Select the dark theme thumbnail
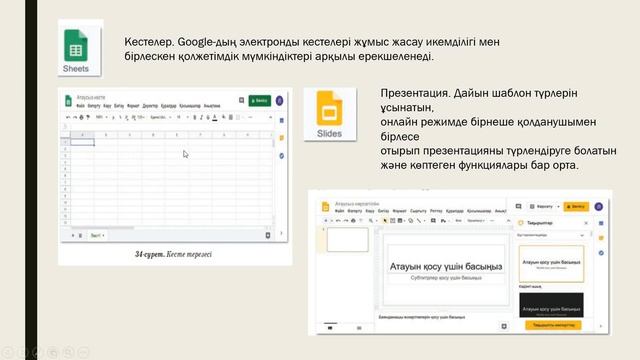This screenshot has width=640, height=360. click(x=551, y=305)
